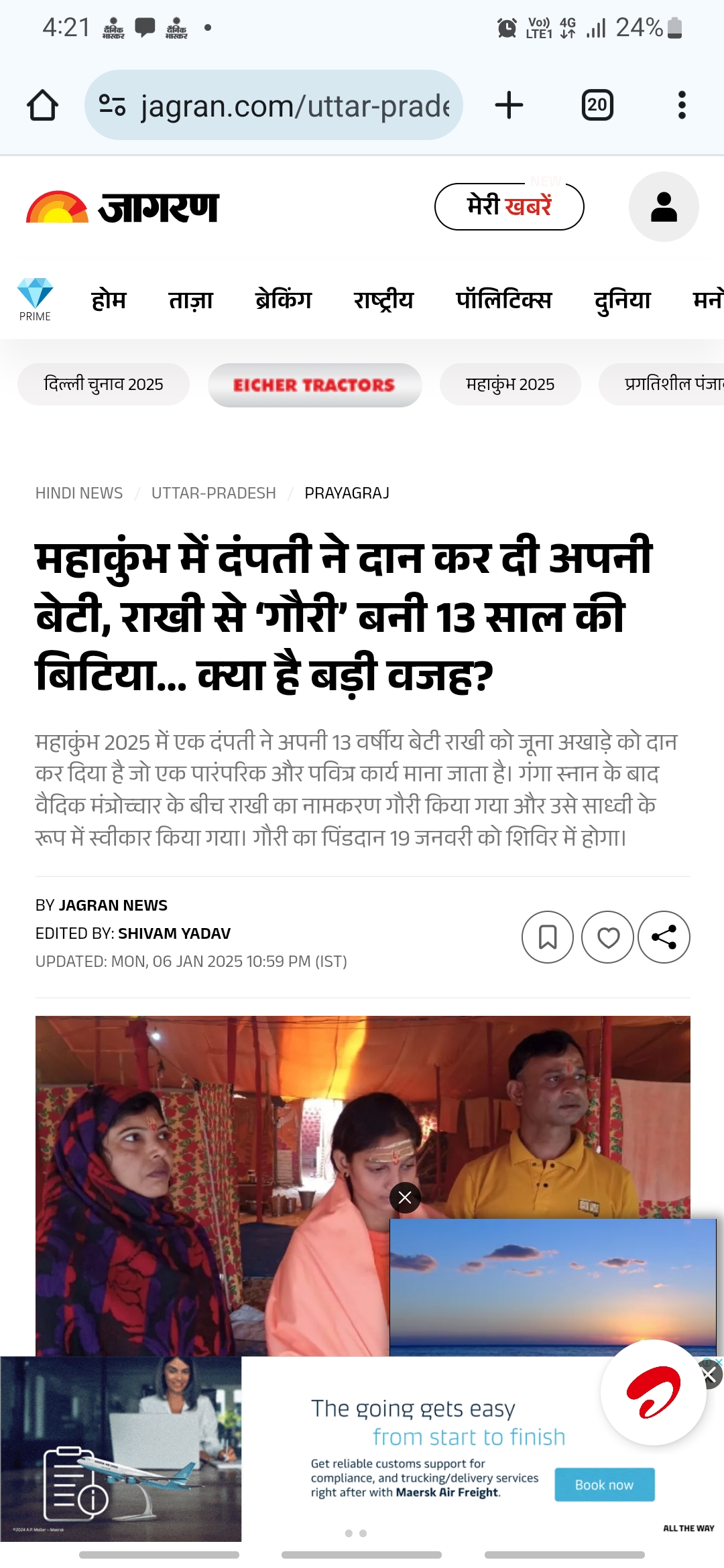This screenshot has height=1568, width=724.
Task: Click Book now in Maersk ad
Action: [x=604, y=1484]
